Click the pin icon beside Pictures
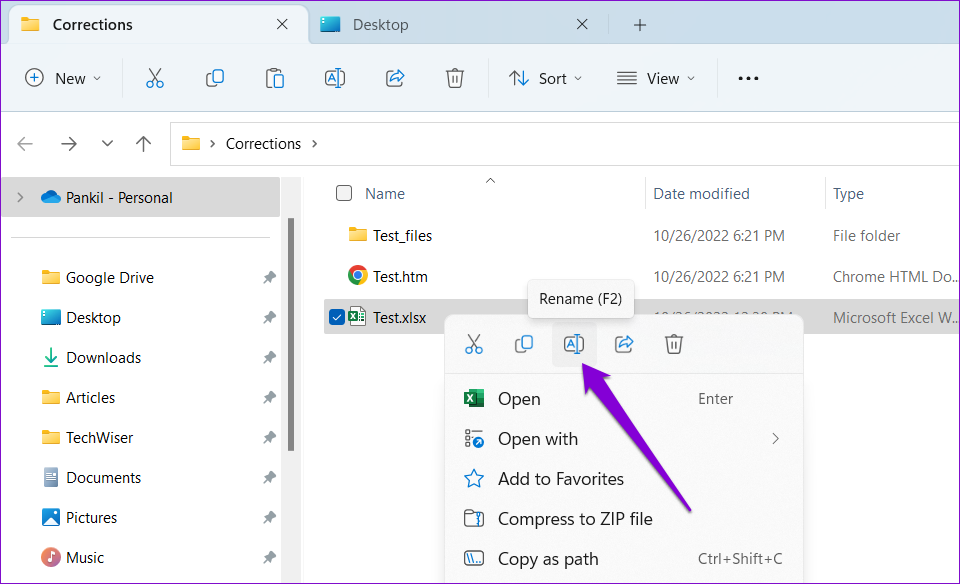The height and width of the screenshot is (584, 960). tap(269, 518)
